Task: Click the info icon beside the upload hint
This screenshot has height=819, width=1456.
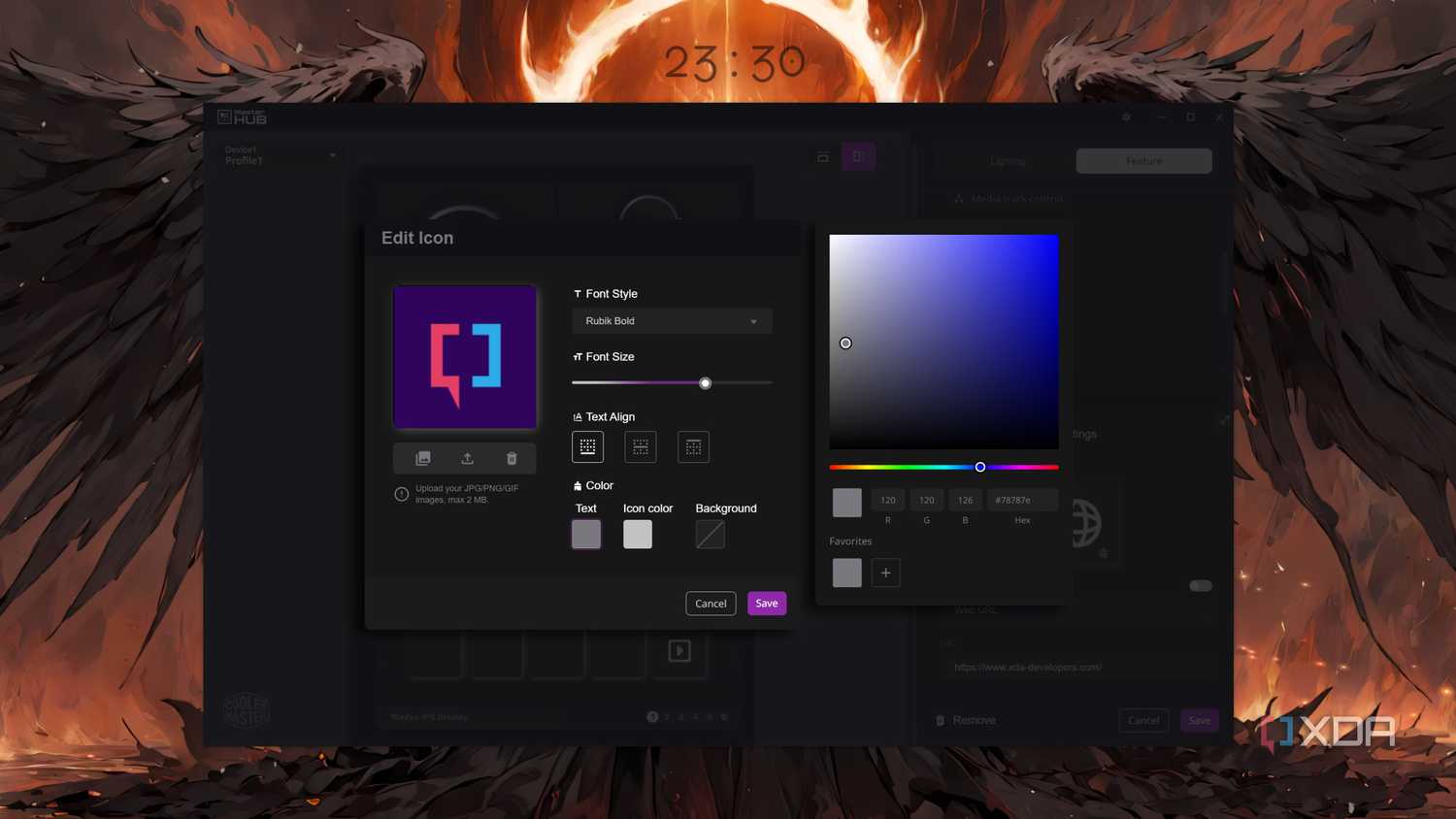Action: [401, 494]
